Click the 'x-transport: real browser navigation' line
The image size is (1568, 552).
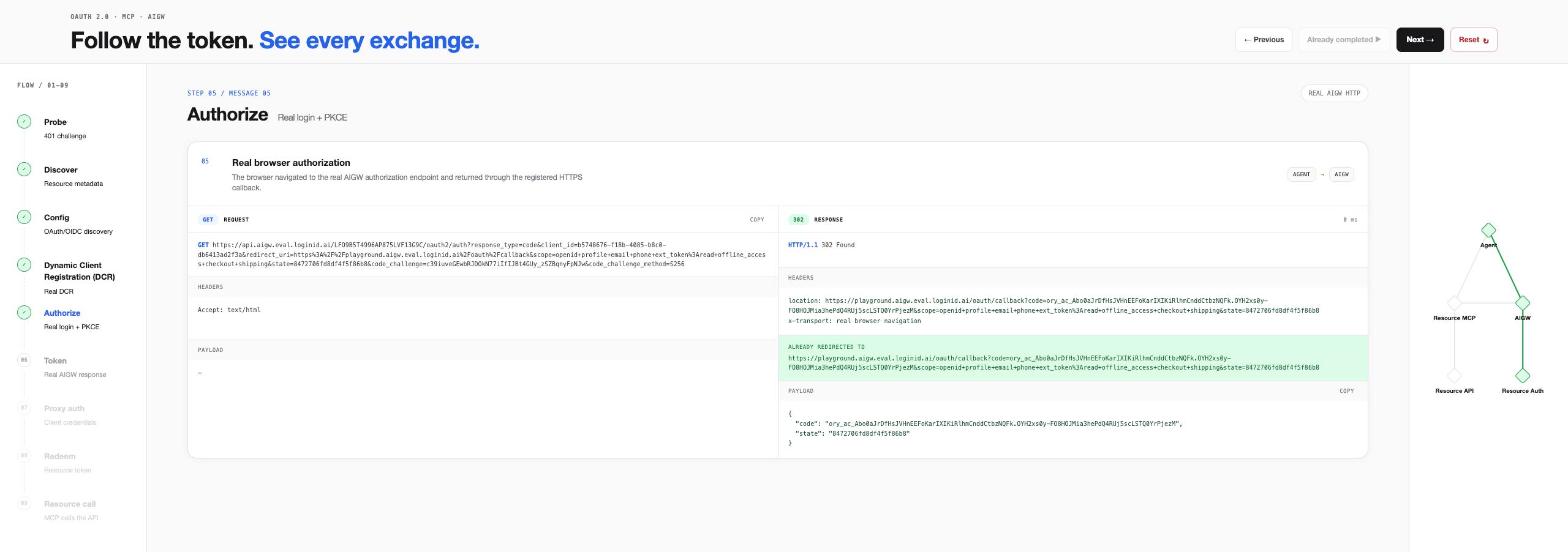(854, 321)
